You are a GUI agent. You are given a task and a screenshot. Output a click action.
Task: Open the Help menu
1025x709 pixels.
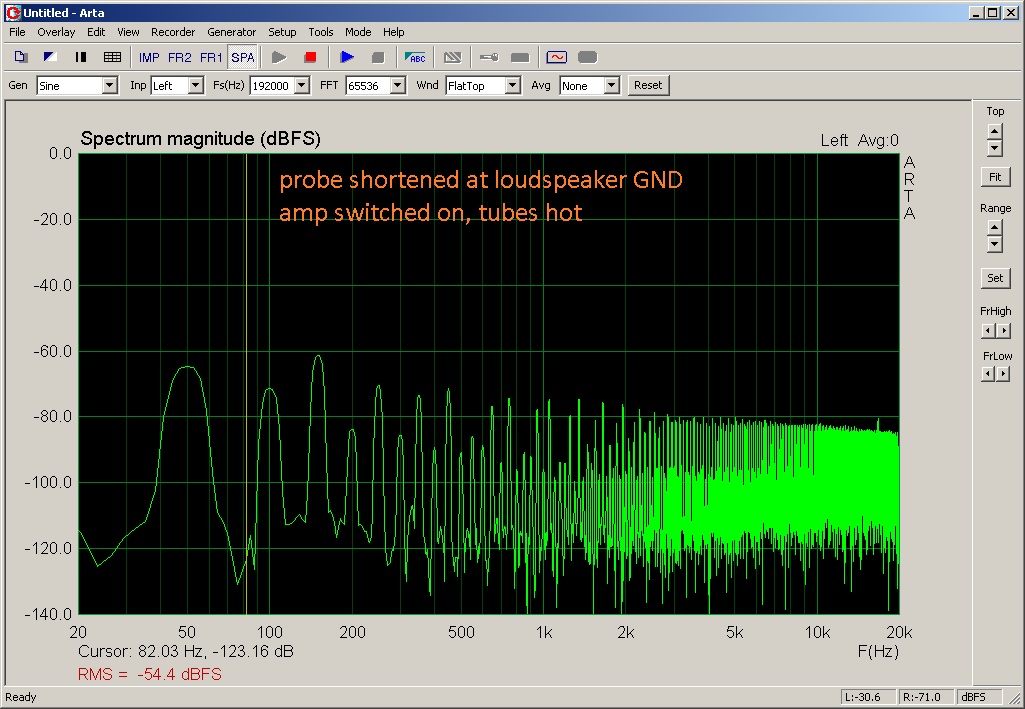pyautogui.click(x=394, y=32)
